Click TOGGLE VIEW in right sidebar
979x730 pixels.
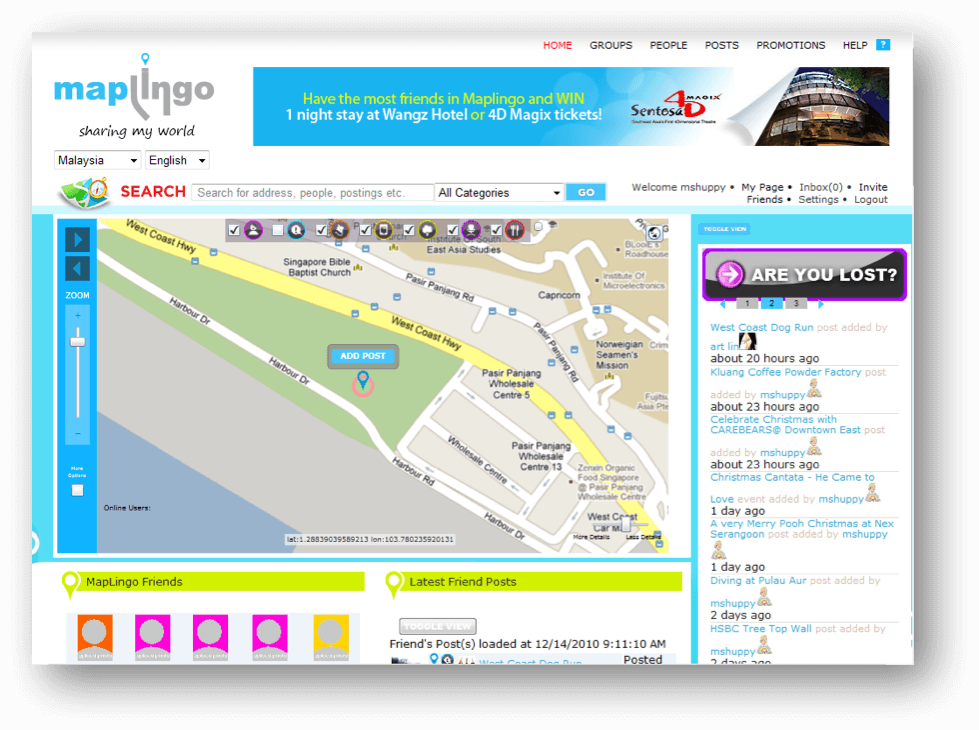(724, 229)
